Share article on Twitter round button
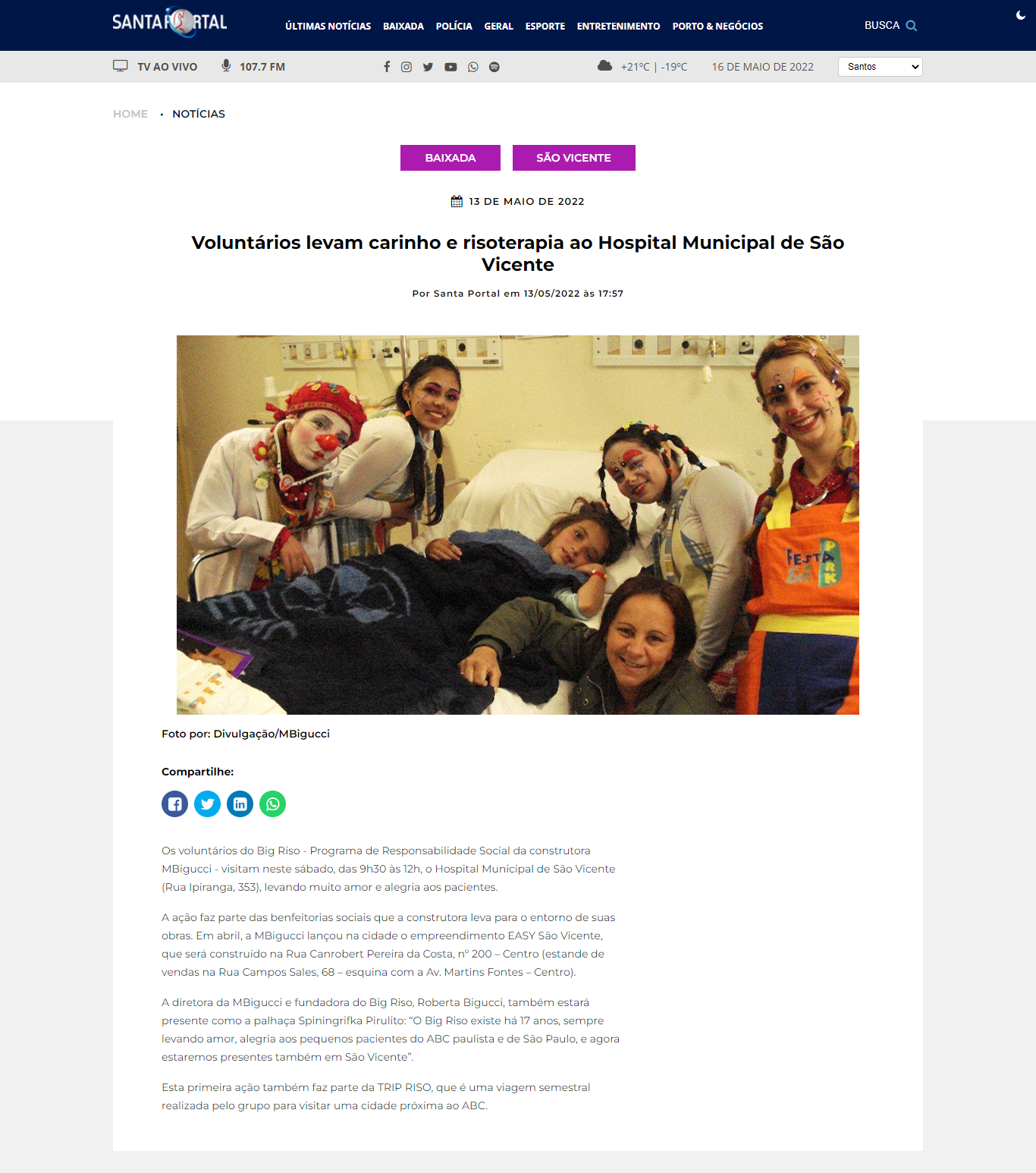The image size is (1036, 1173). point(207,803)
